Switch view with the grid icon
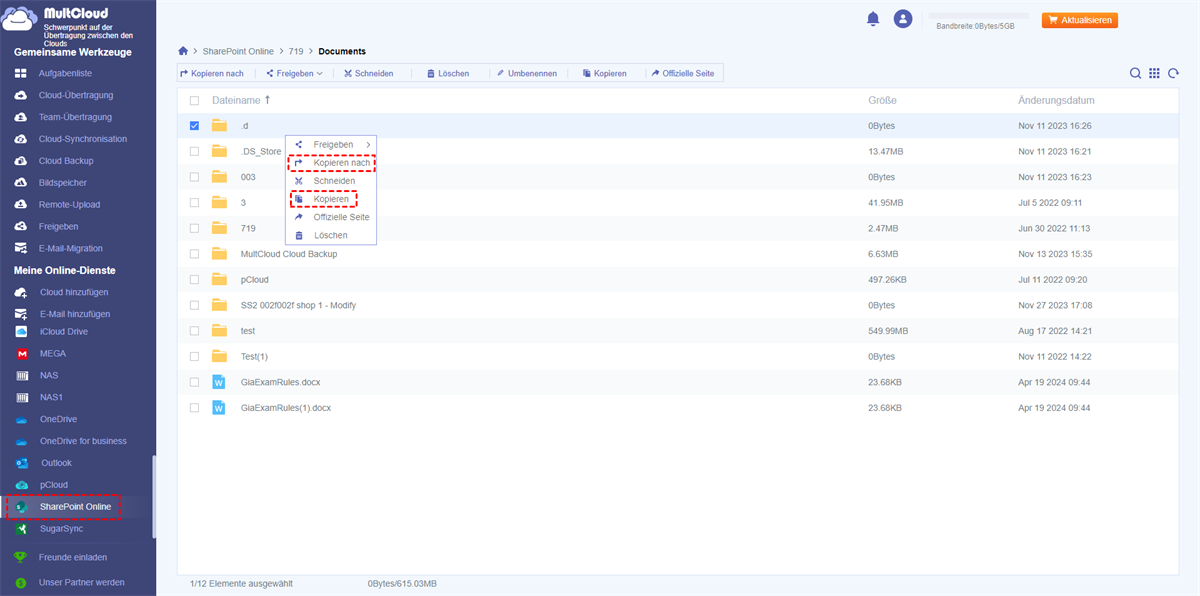This screenshot has height=596, width=1200. 1154,73
